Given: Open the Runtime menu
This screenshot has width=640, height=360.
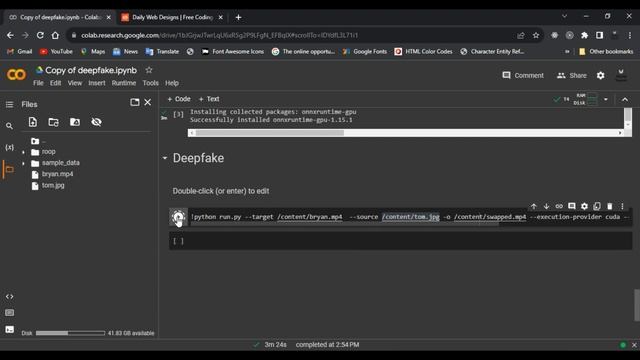Looking at the screenshot, I should click(x=124, y=83).
